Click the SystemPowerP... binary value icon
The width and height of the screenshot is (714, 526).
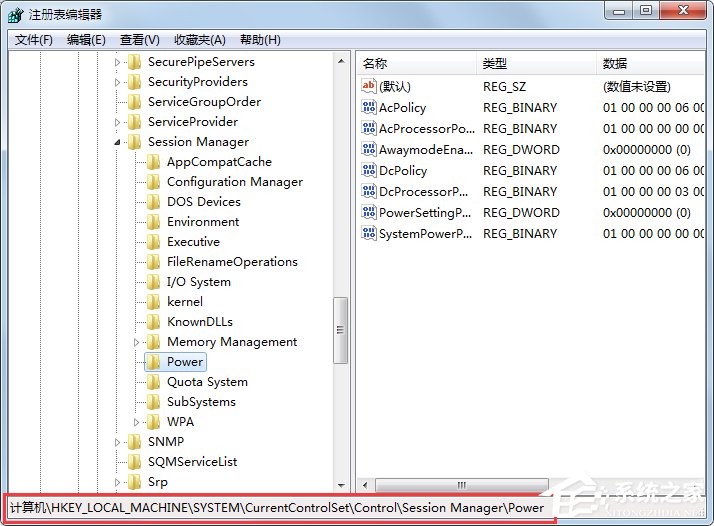coord(368,233)
